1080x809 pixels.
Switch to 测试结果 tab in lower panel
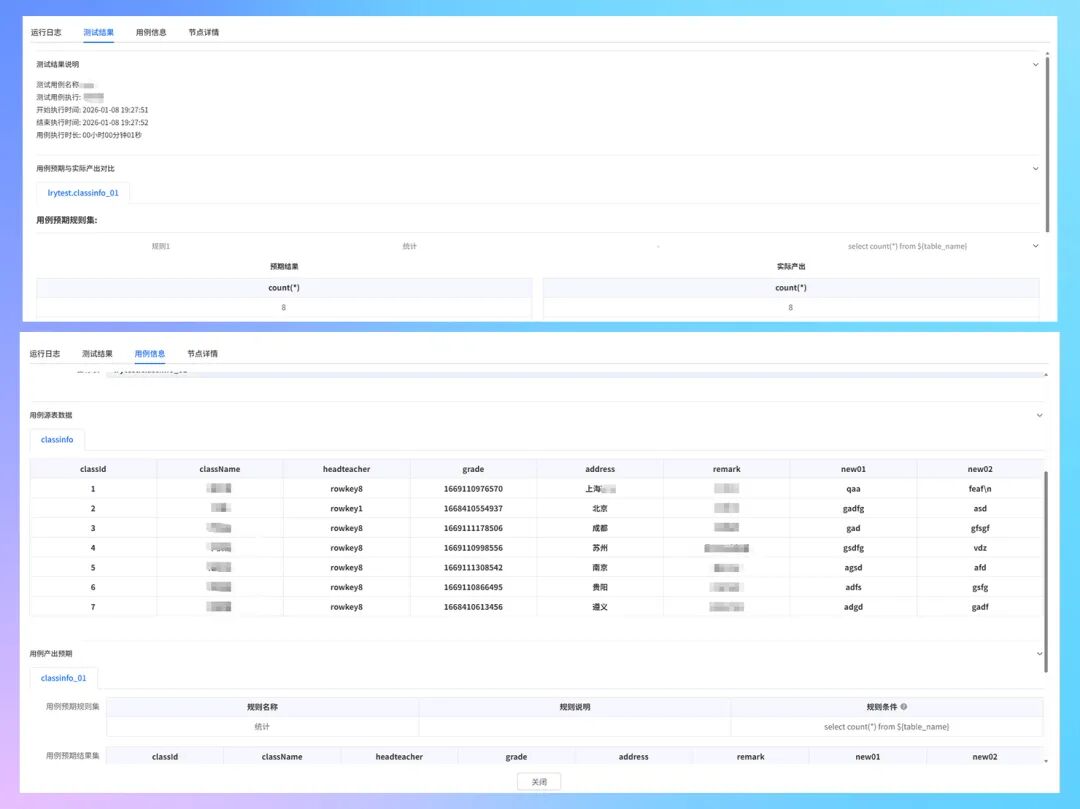tap(97, 354)
